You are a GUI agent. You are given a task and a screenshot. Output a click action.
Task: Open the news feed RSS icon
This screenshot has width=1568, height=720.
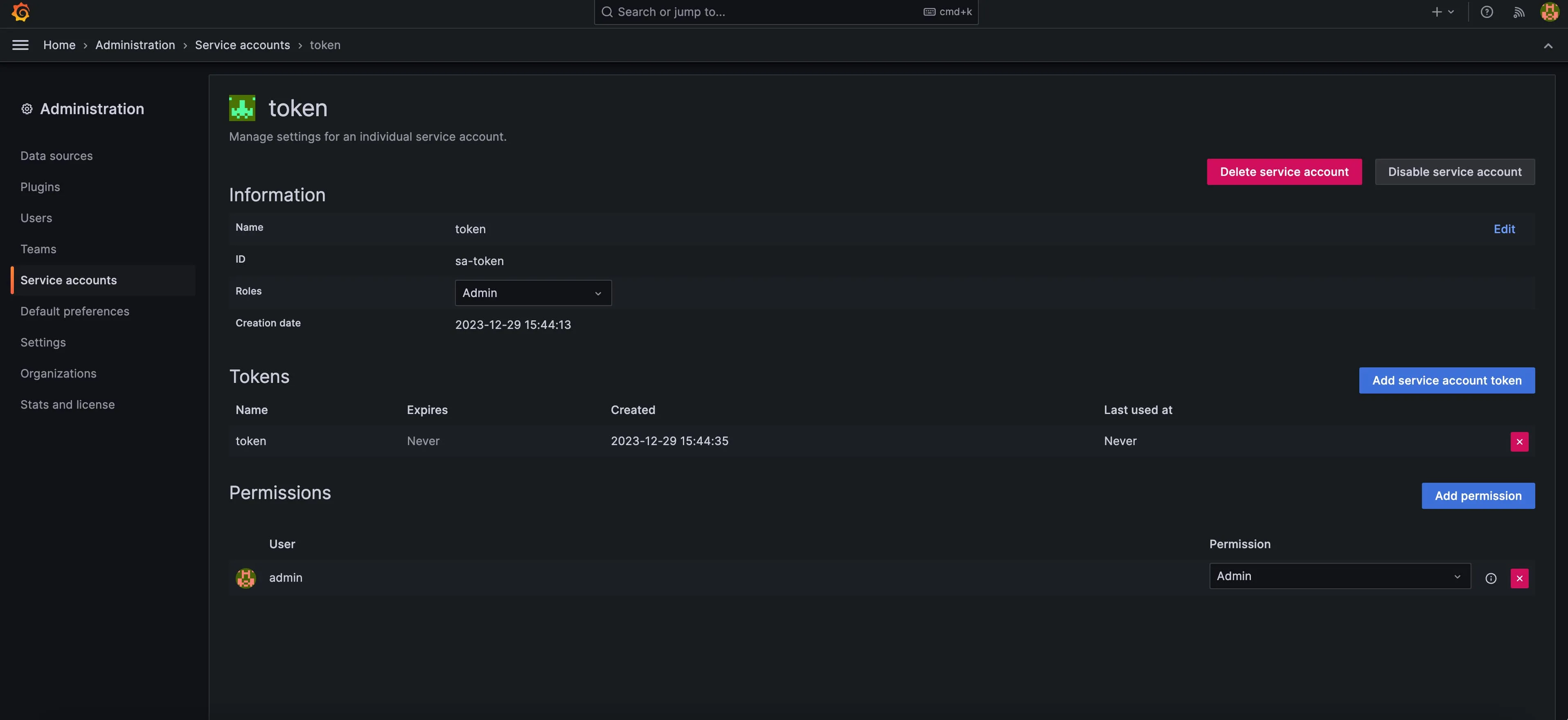(1519, 12)
